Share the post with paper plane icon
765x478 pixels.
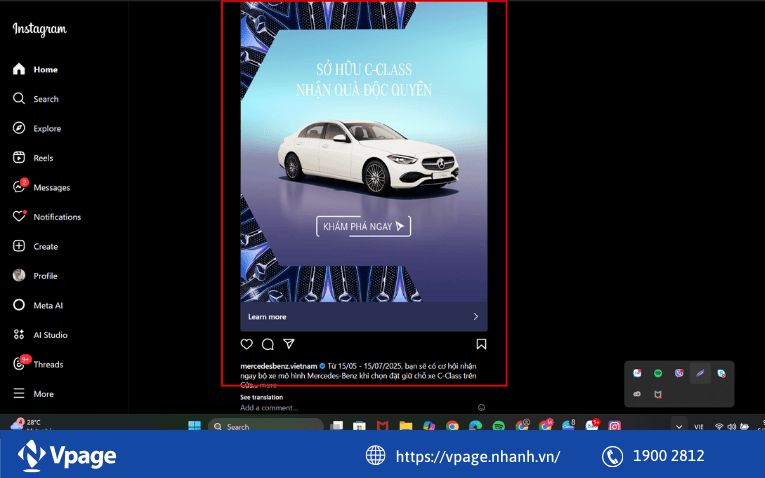coord(289,344)
